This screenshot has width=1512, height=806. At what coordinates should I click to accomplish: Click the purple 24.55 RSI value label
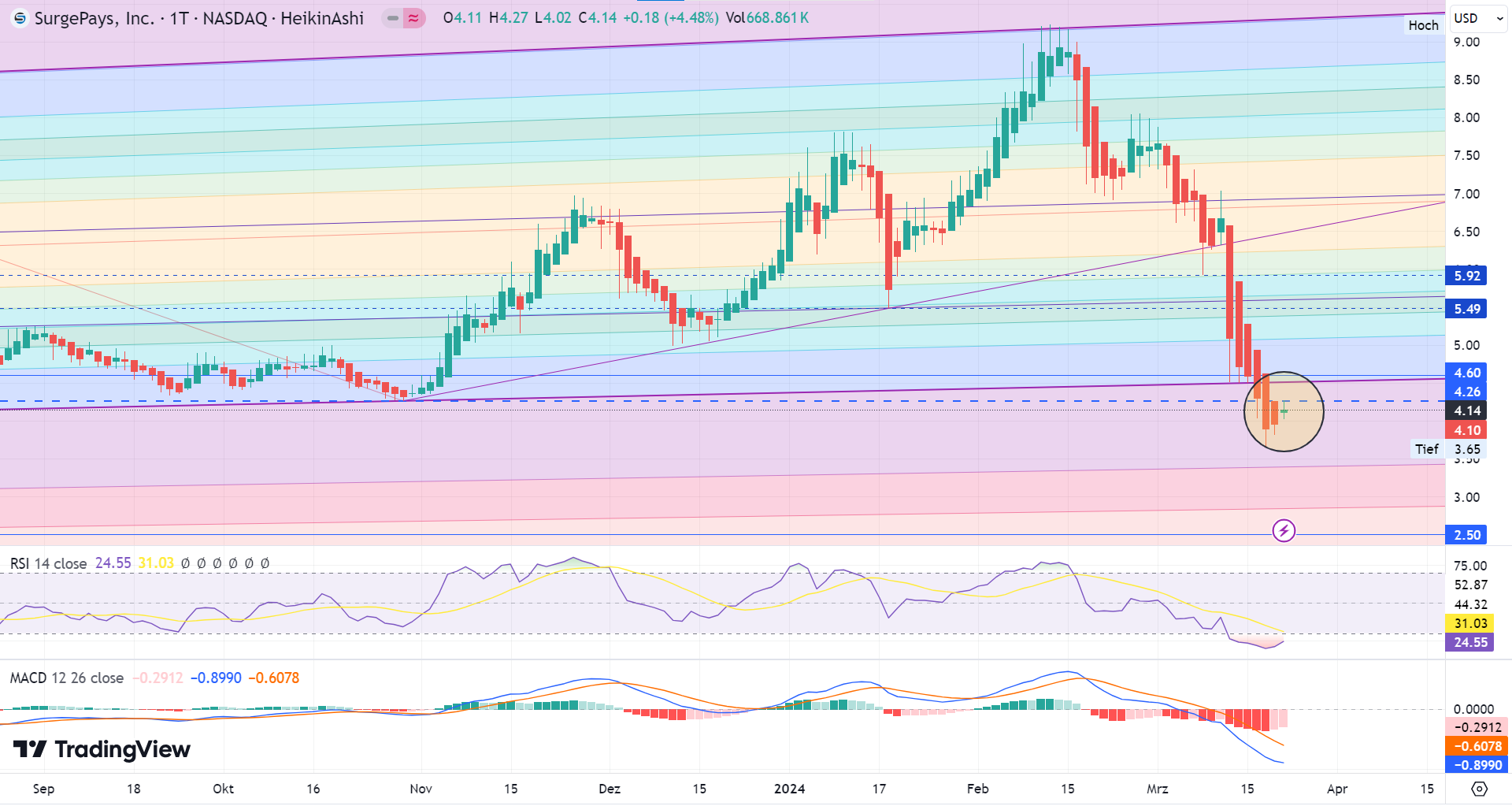coord(1469,643)
